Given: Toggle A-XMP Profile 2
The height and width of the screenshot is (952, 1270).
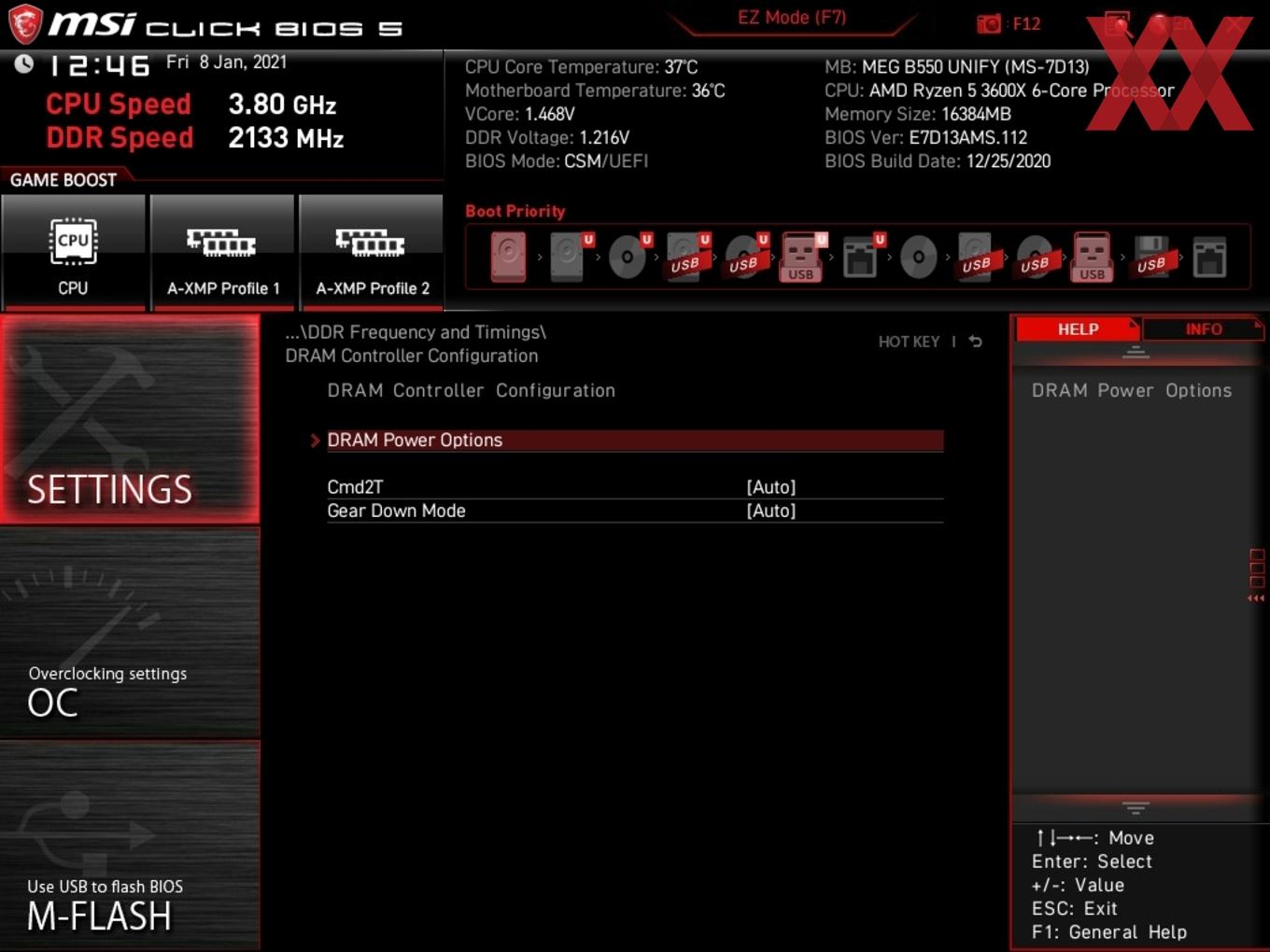Looking at the screenshot, I should pyautogui.click(x=372, y=251).
